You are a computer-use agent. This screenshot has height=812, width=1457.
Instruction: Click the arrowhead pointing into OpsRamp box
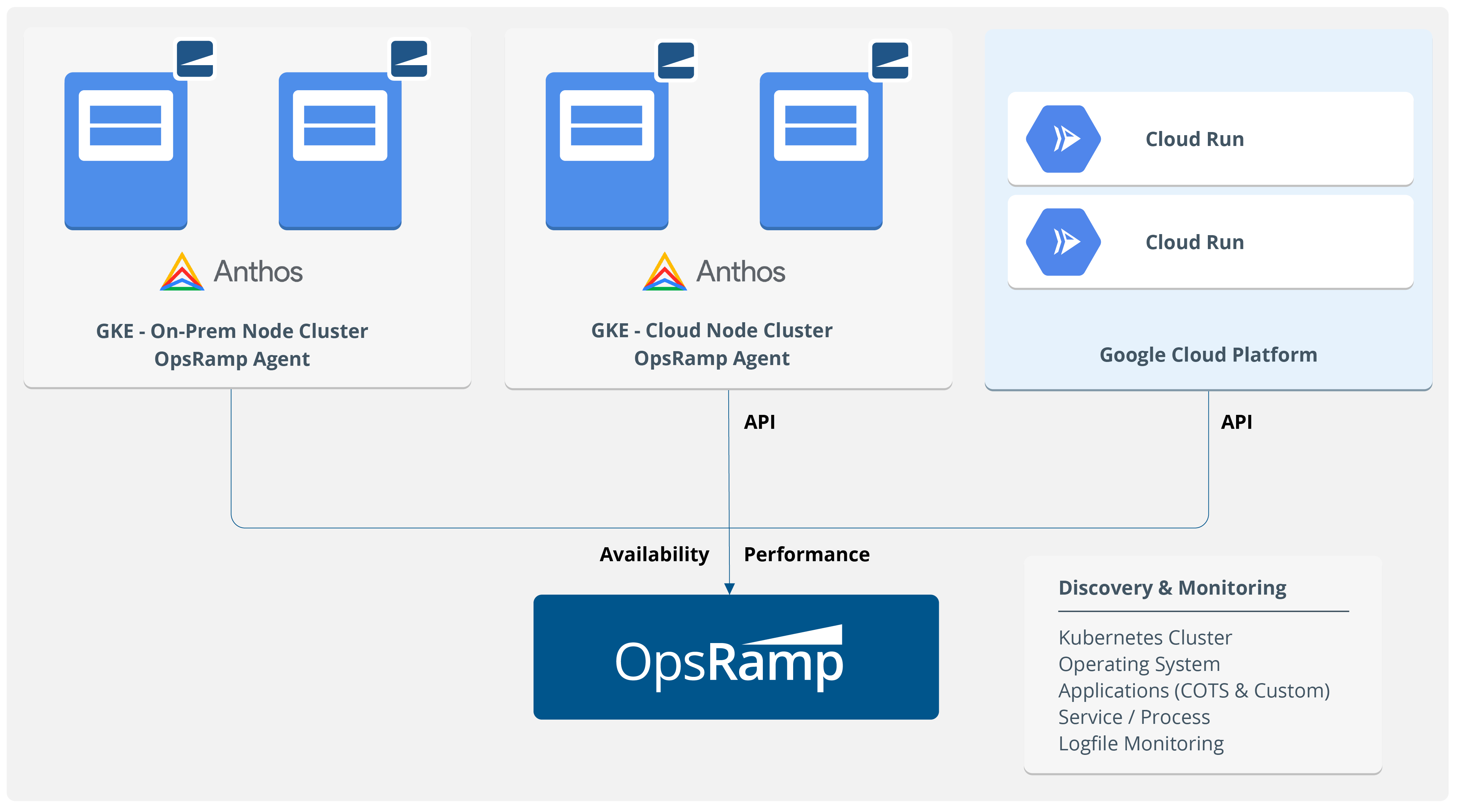pos(730,589)
